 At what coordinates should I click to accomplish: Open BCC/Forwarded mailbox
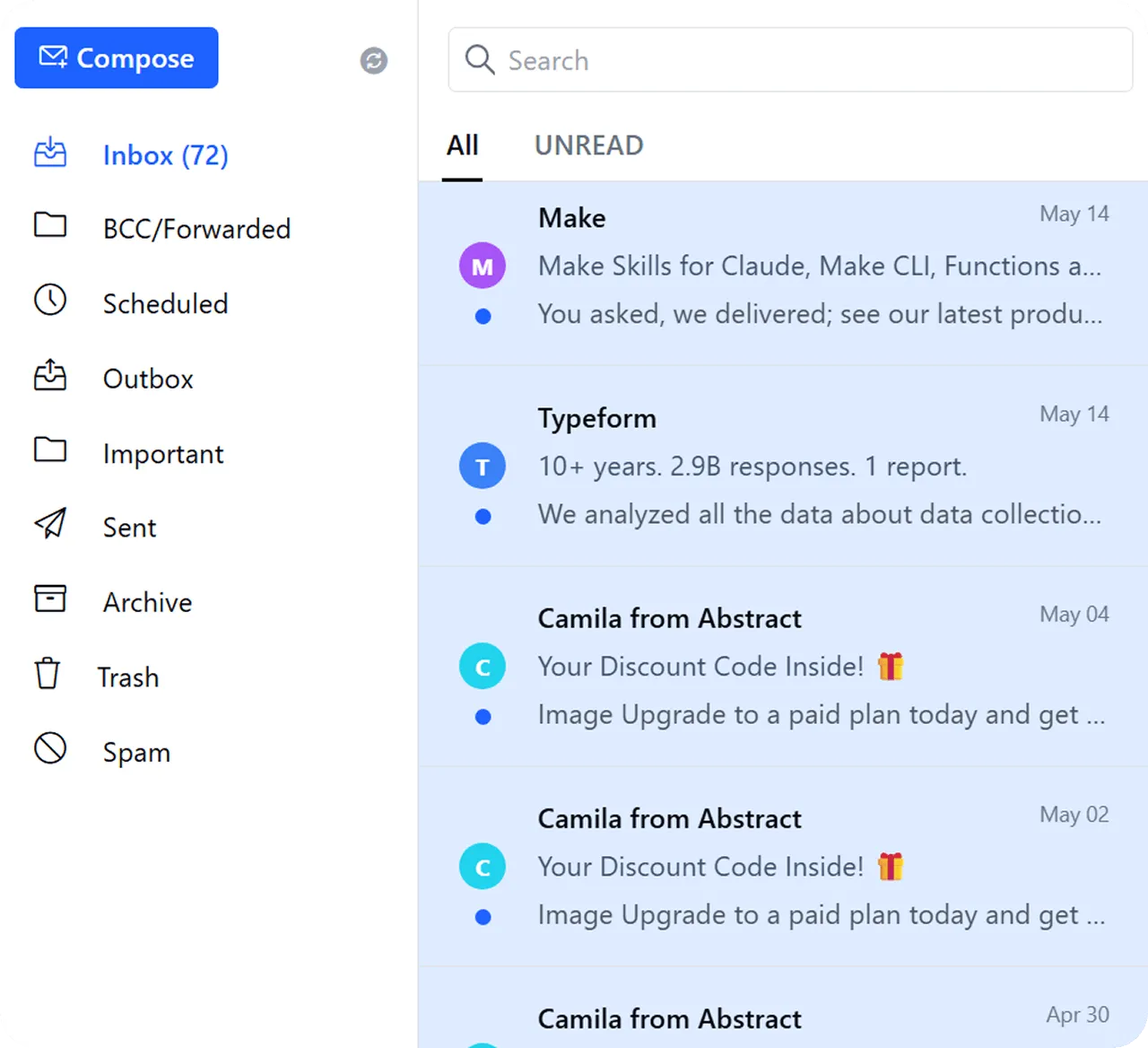197,229
